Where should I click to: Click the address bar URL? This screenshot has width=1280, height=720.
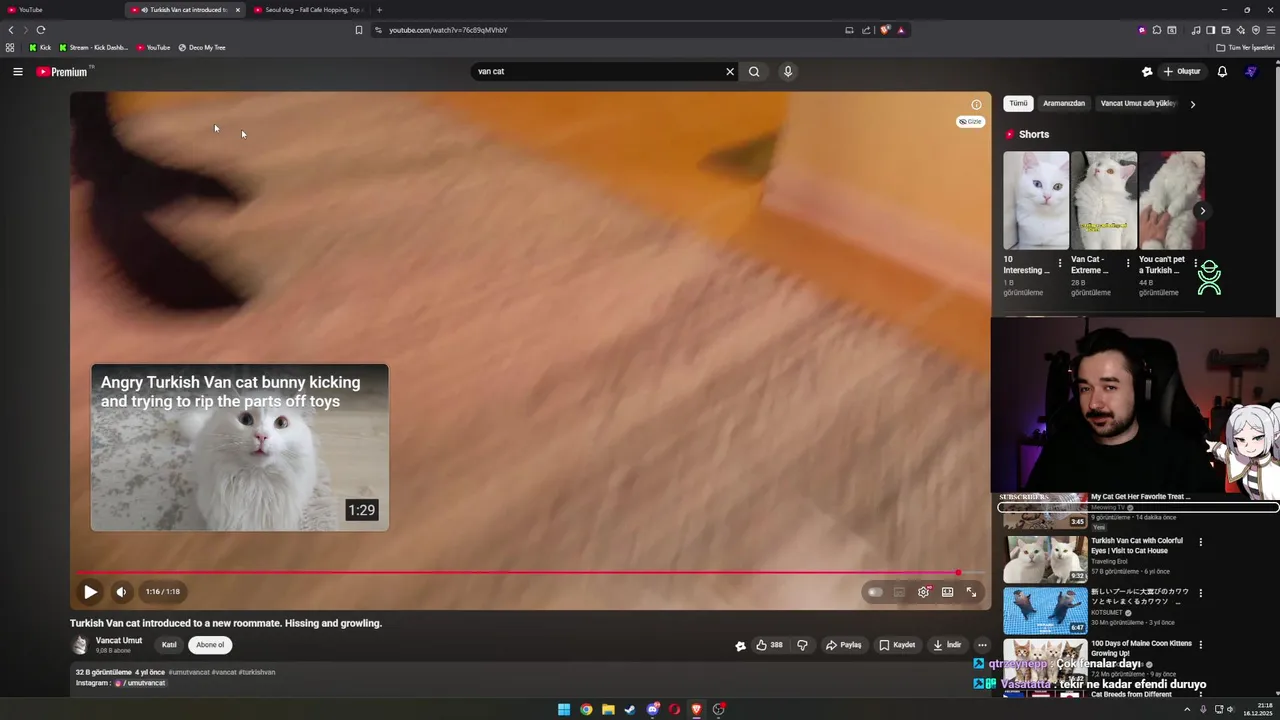pos(448,30)
